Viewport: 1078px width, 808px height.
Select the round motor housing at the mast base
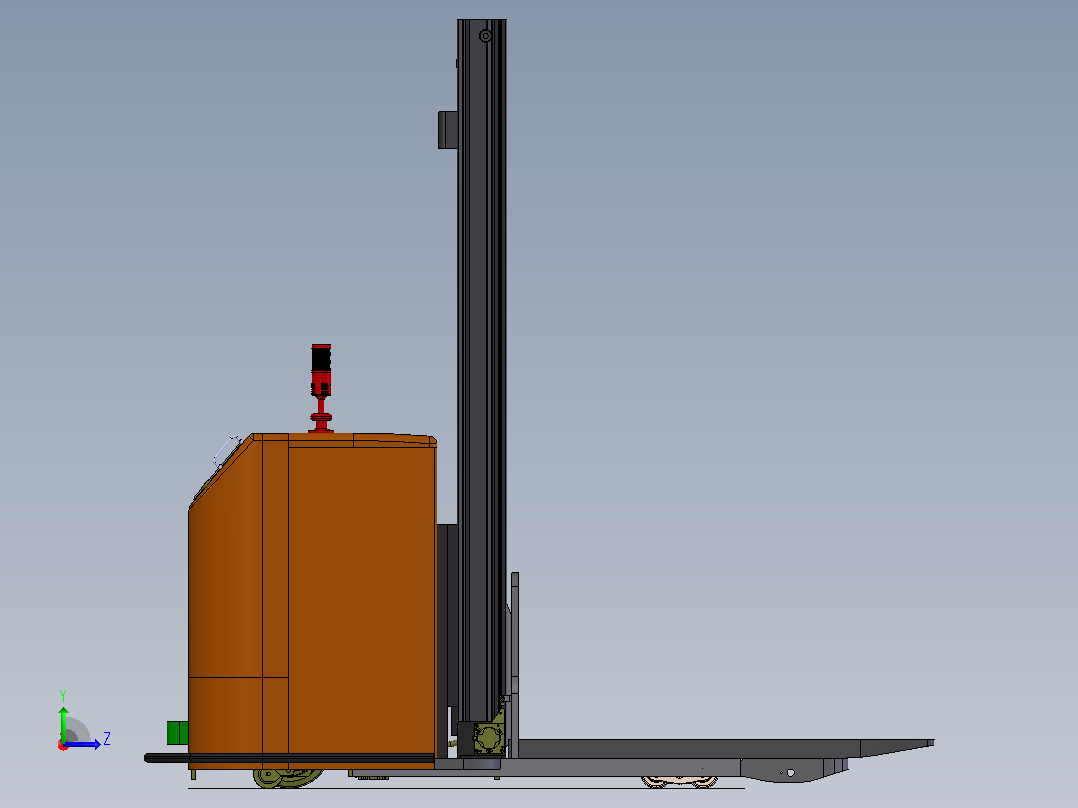(487, 738)
